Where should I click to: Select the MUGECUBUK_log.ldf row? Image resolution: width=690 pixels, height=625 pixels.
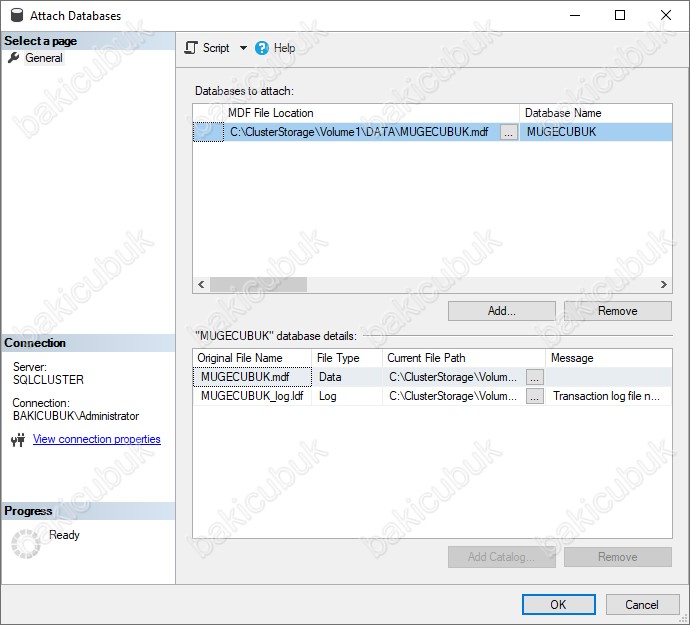pos(252,396)
